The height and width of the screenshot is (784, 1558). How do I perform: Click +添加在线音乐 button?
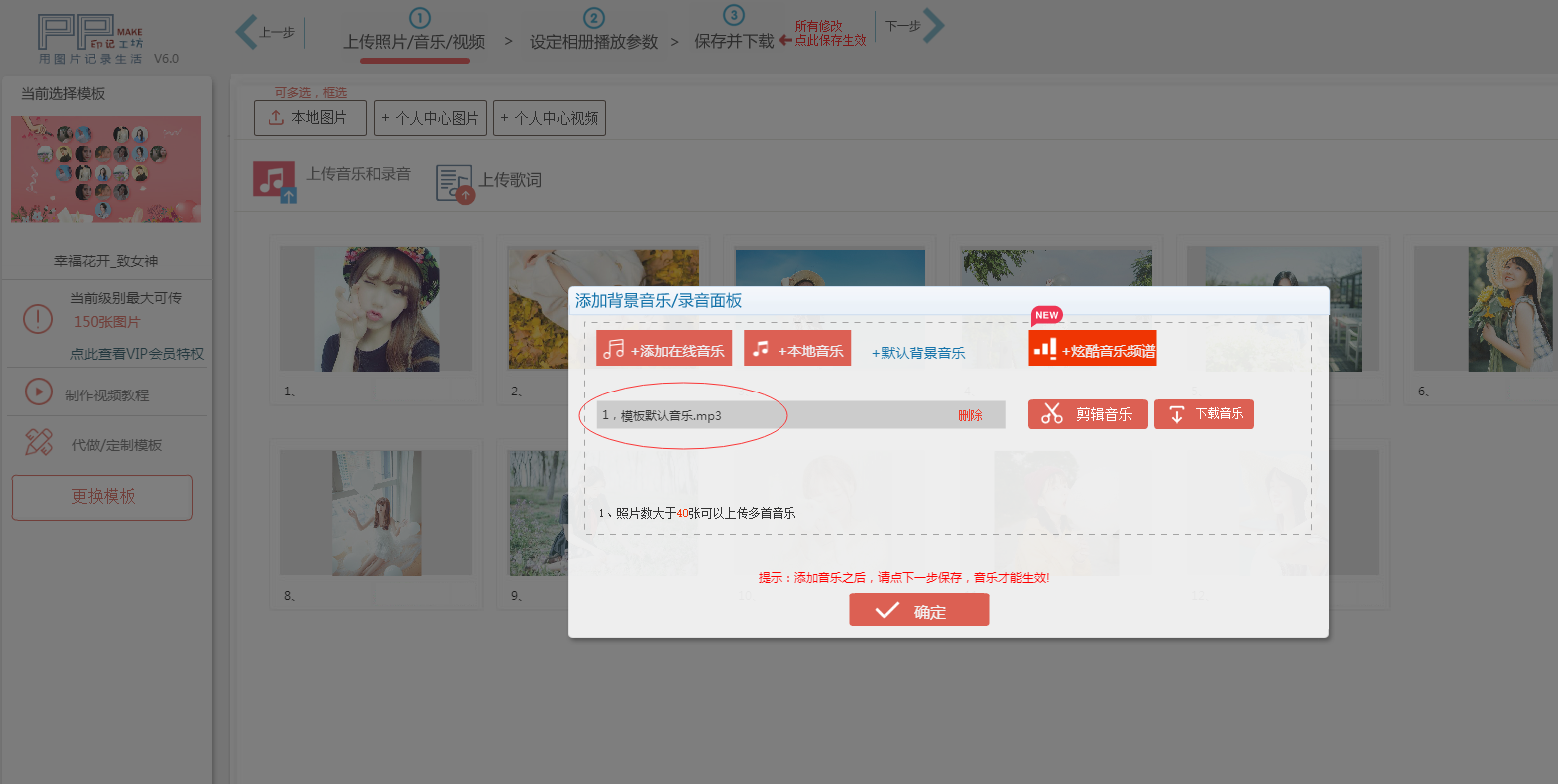[x=664, y=348]
